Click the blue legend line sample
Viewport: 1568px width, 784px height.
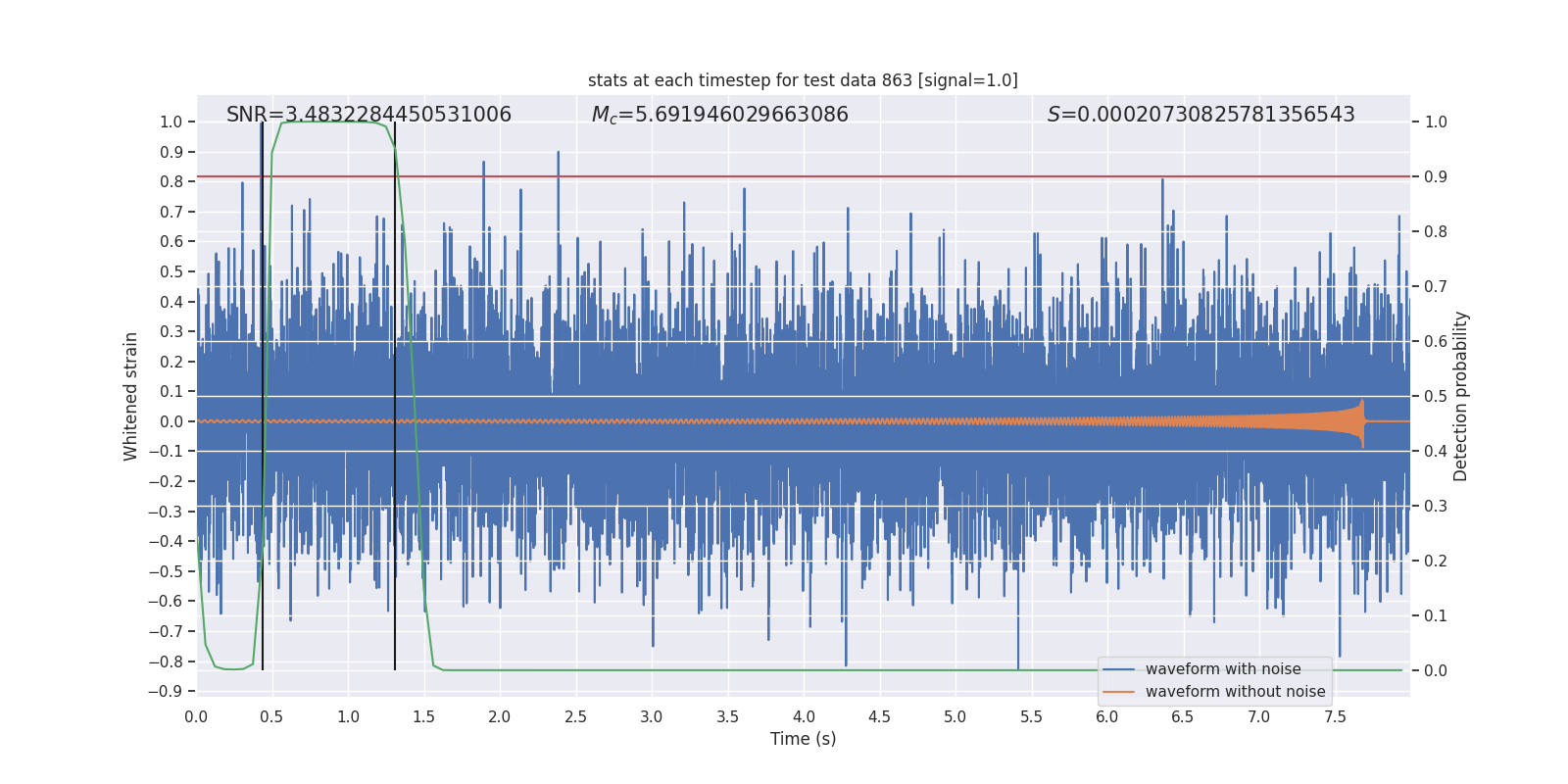[x=1119, y=669]
